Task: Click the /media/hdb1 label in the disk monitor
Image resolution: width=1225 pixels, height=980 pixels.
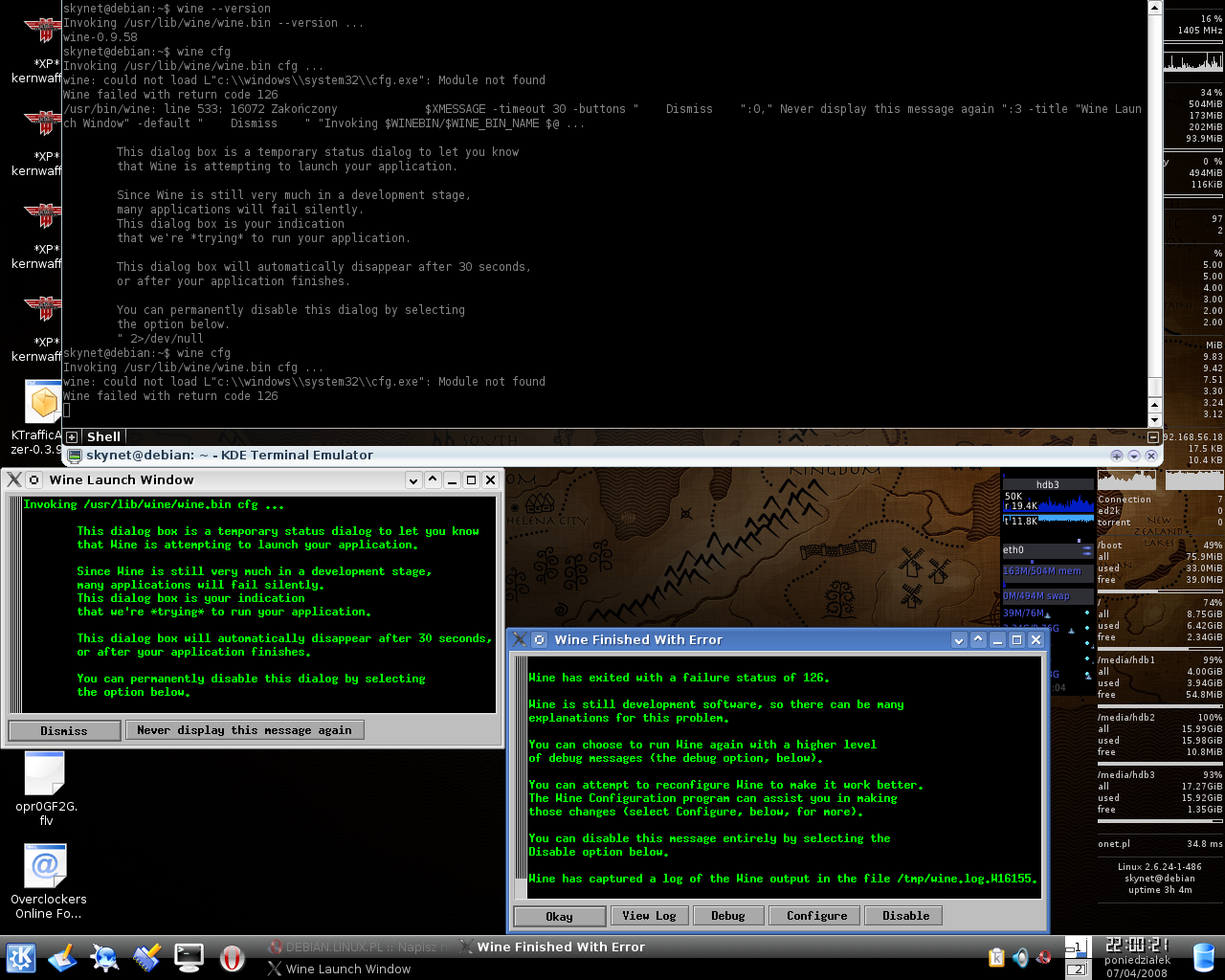Action: click(x=1126, y=659)
